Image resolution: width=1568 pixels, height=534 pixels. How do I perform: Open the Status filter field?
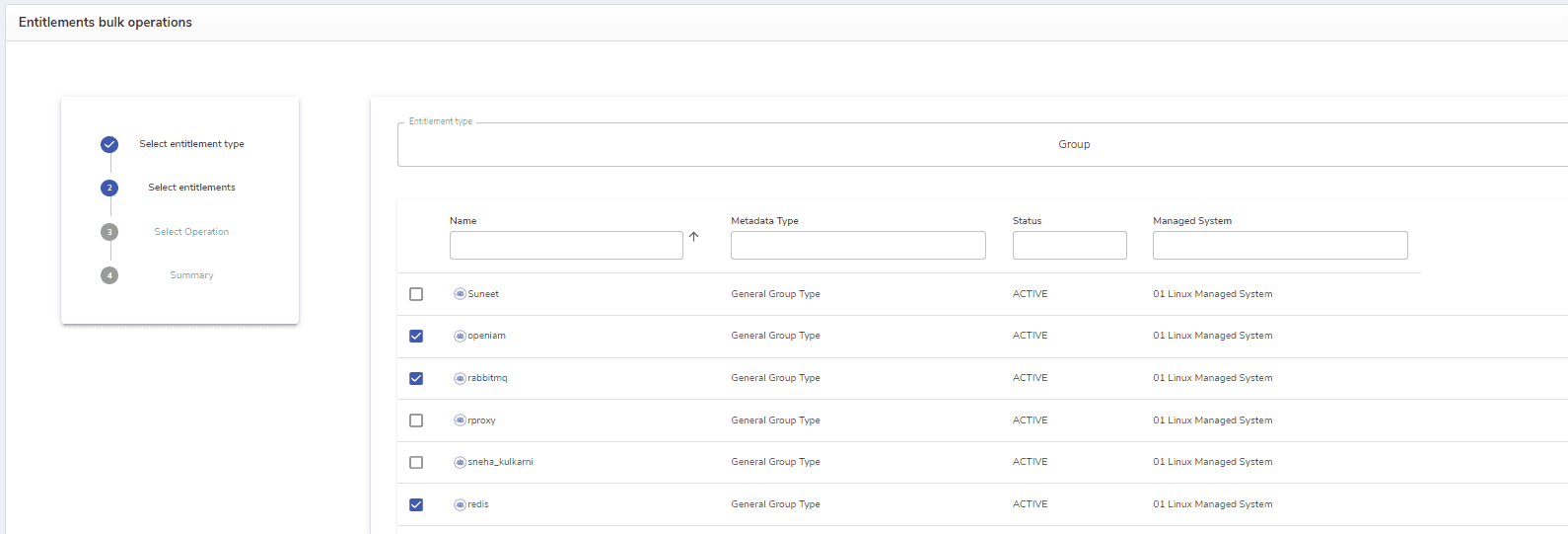1069,246
